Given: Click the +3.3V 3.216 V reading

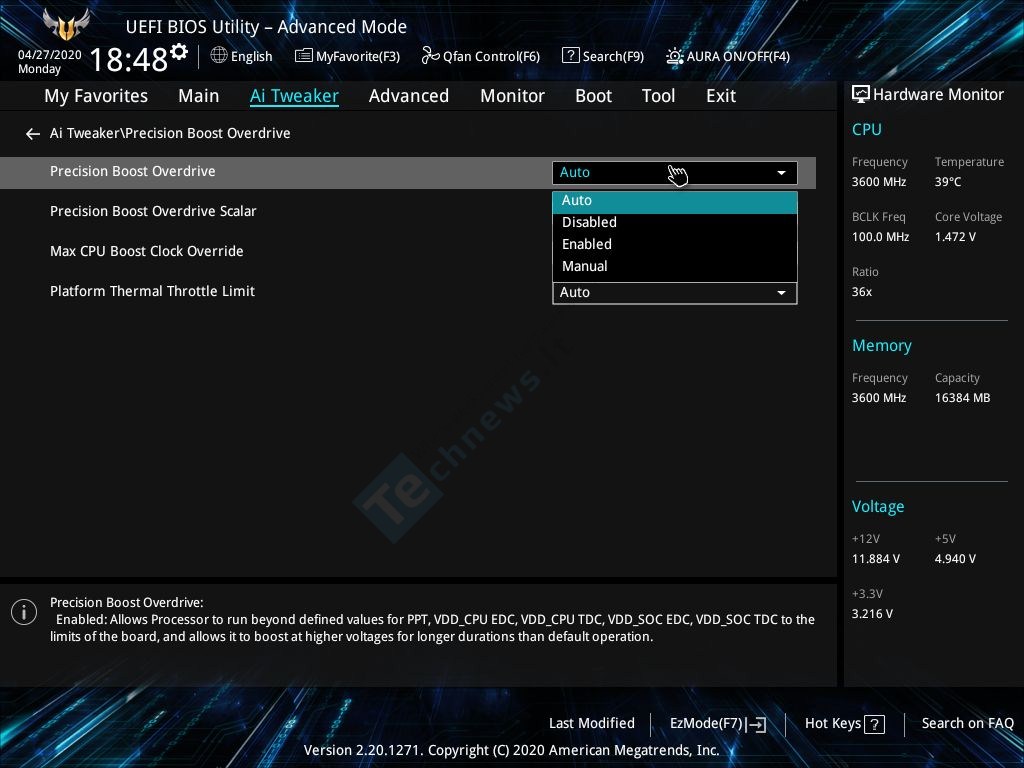Looking at the screenshot, I should pyautogui.click(x=872, y=614).
